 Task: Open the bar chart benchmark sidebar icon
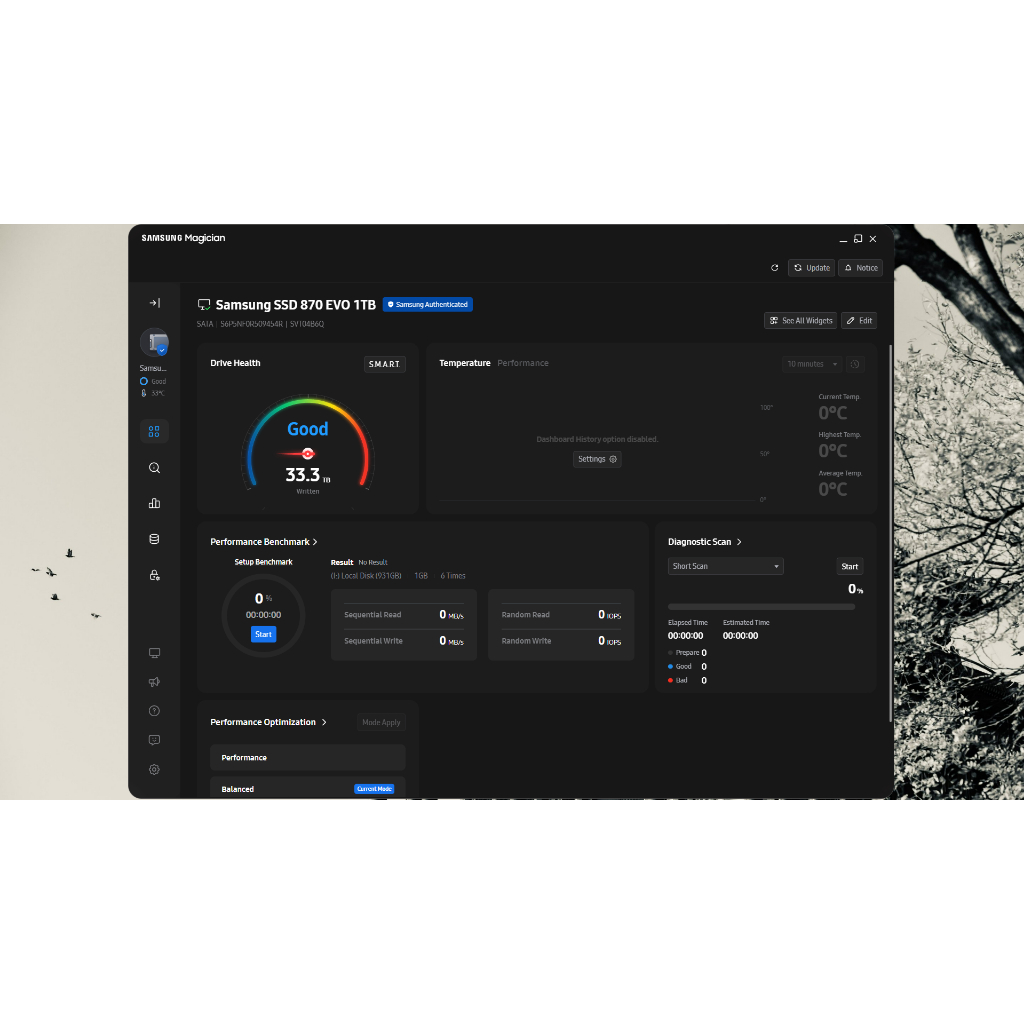point(154,503)
